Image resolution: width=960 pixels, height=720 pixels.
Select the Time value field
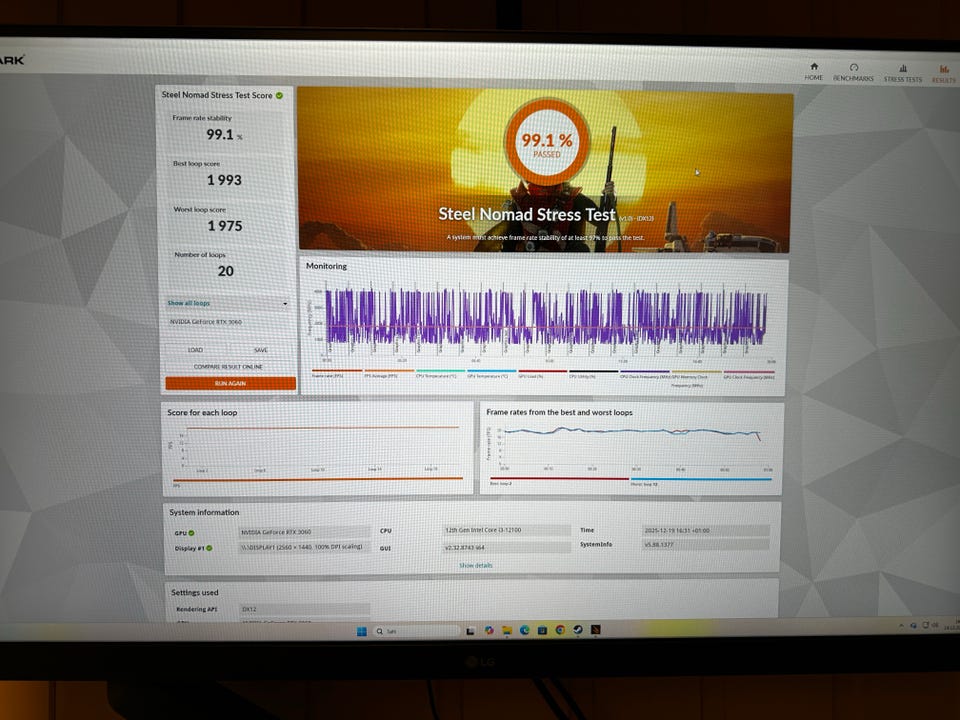(x=705, y=530)
